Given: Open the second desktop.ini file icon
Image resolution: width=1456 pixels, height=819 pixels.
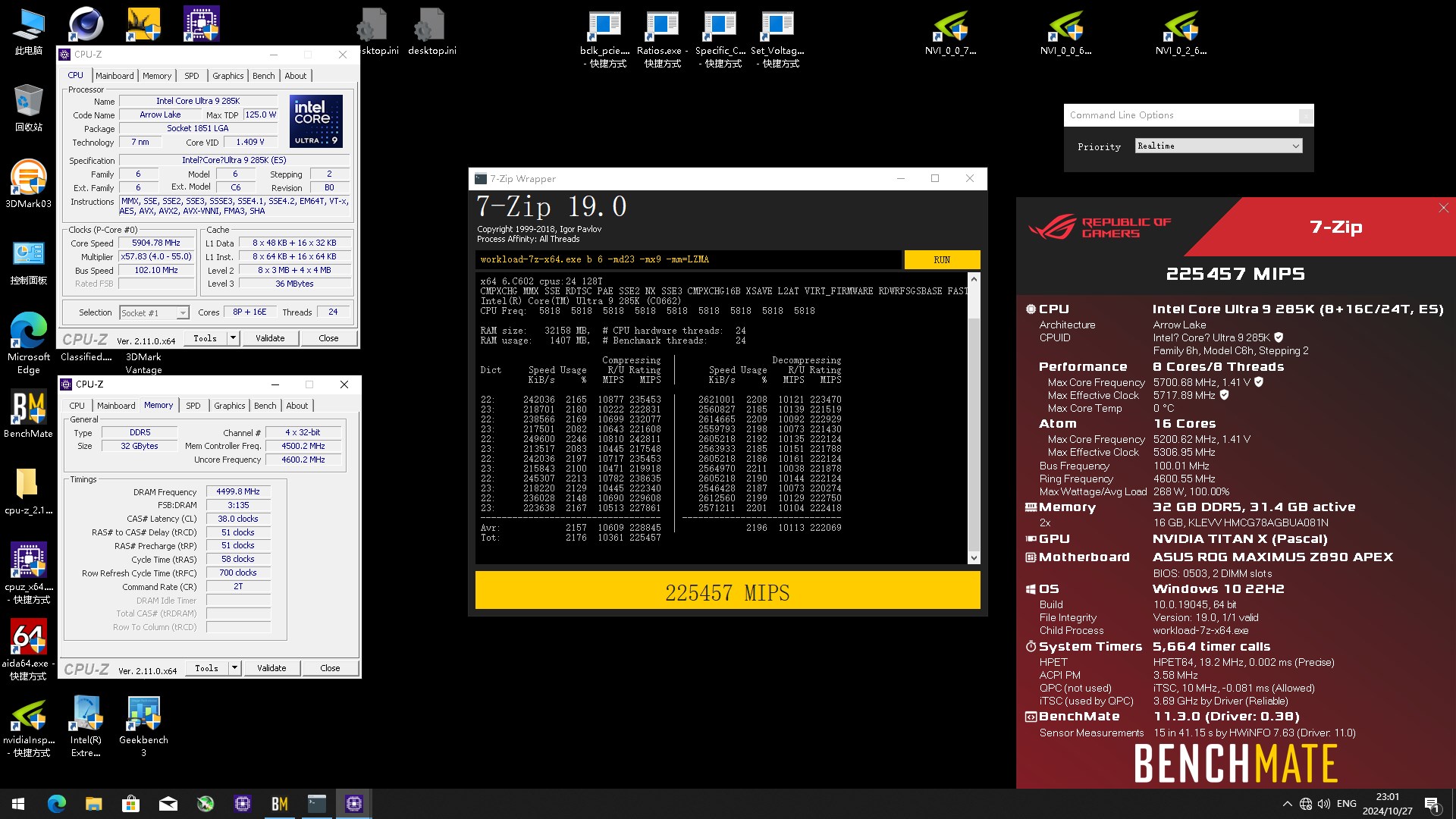Looking at the screenshot, I should [x=431, y=32].
